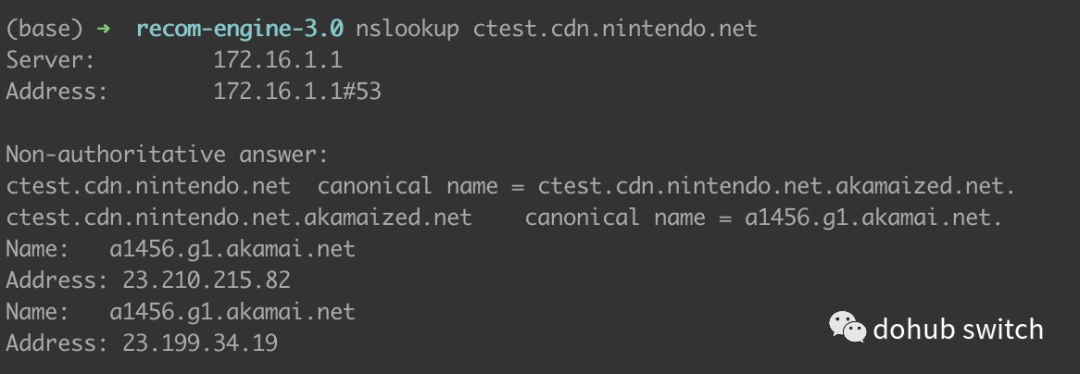
Task: Click the last Address: label
Action: [x=57, y=343]
